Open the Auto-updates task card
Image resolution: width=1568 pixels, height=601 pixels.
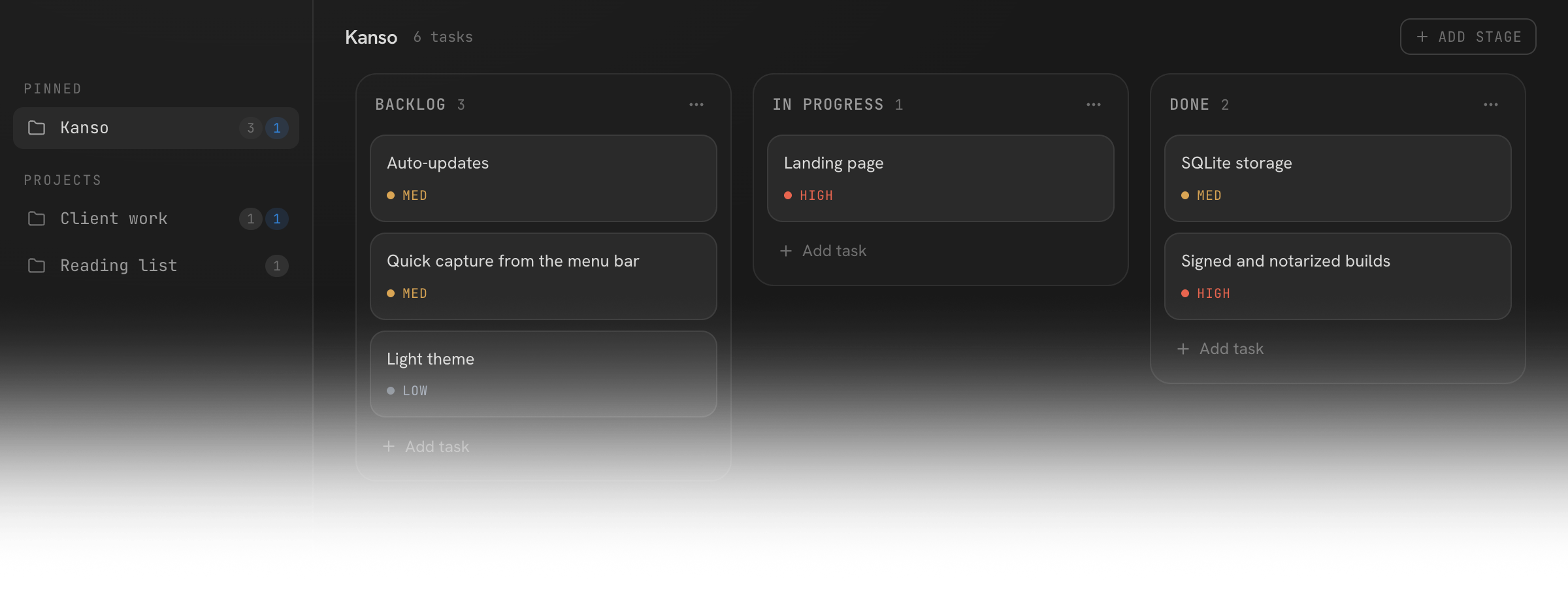(544, 178)
